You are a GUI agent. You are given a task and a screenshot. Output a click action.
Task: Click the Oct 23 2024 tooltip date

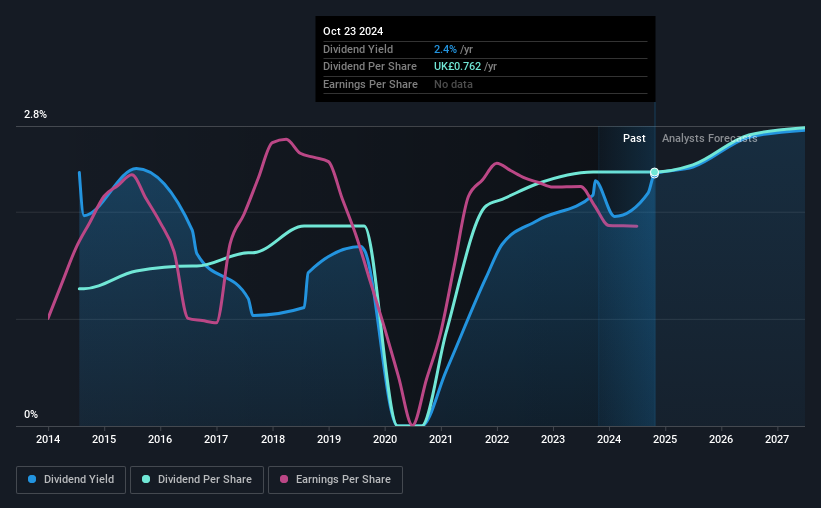[353, 31]
